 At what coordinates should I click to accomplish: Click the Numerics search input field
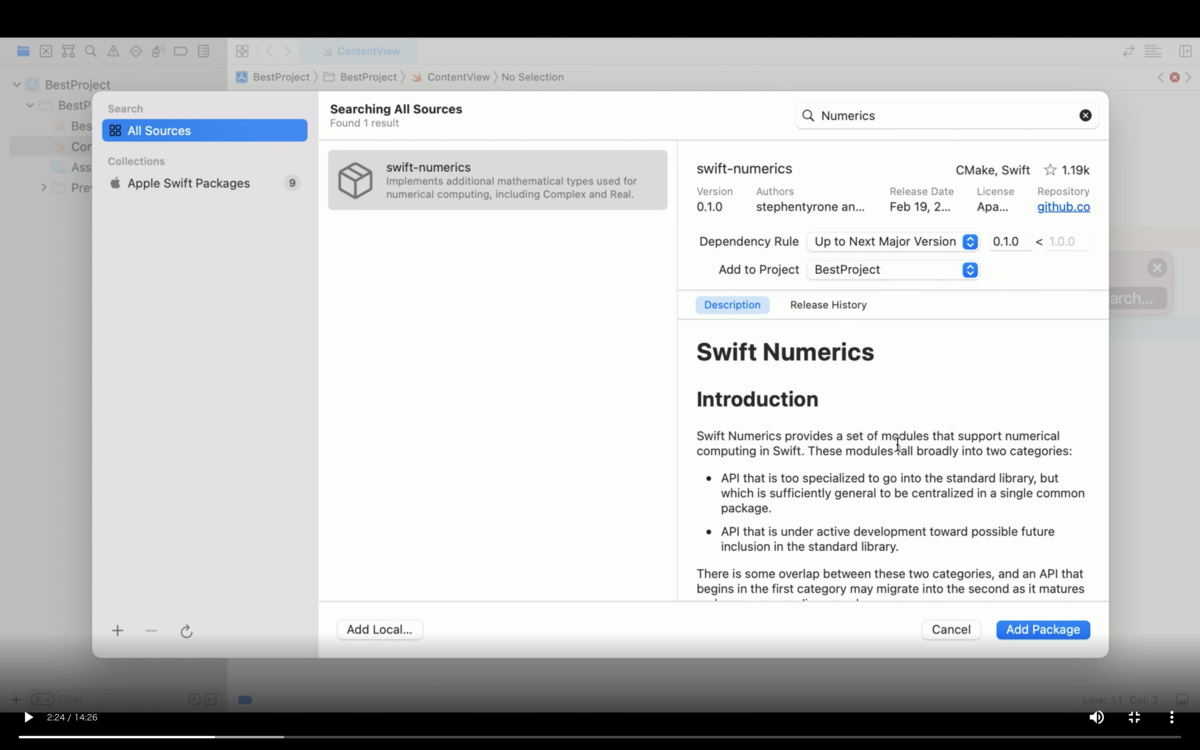(x=947, y=116)
